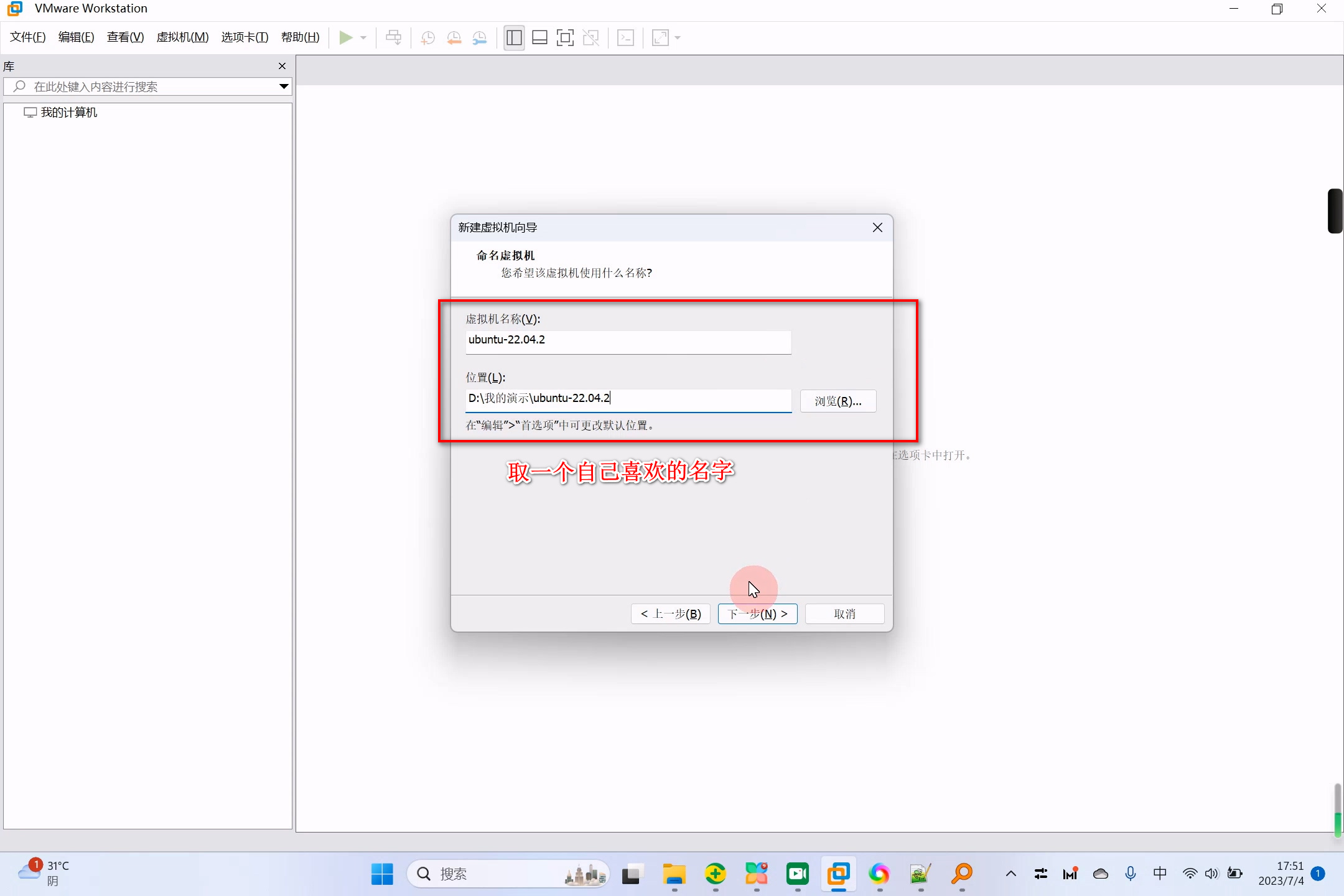Open the colorful ring taskbar app
This screenshot has width=1344, height=896.
(x=880, y=874)
